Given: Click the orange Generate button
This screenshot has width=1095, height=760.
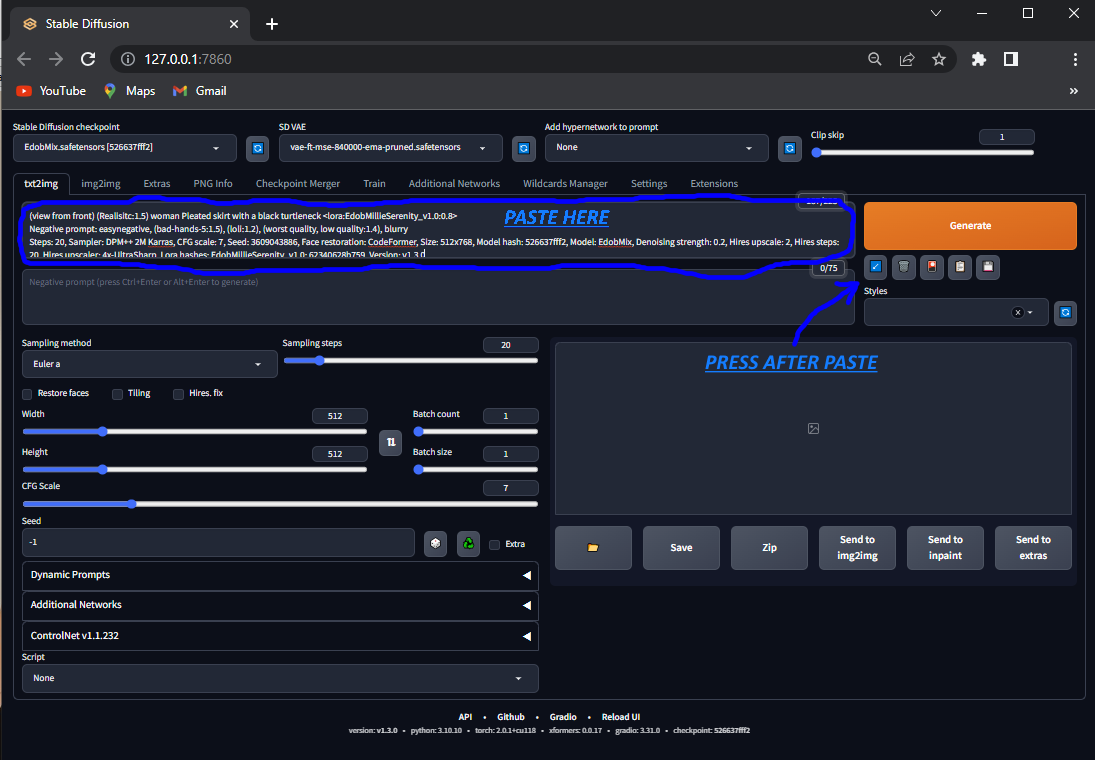Looking at the screenshot, I should click(970, 226).
